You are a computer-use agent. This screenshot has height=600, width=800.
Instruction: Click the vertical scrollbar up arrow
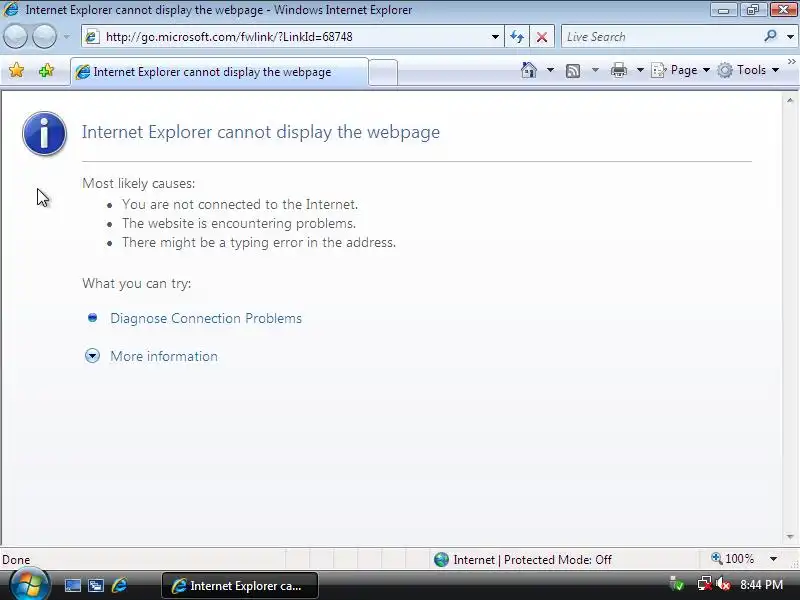(x=790, y=101)
